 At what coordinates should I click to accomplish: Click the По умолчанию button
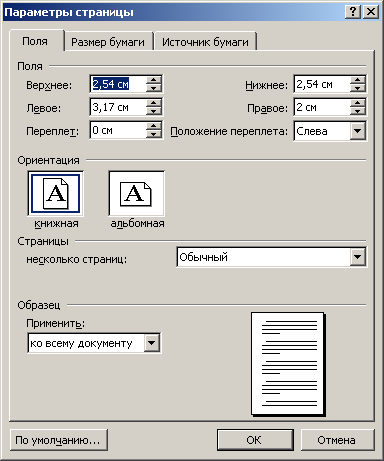pos(59,440)
